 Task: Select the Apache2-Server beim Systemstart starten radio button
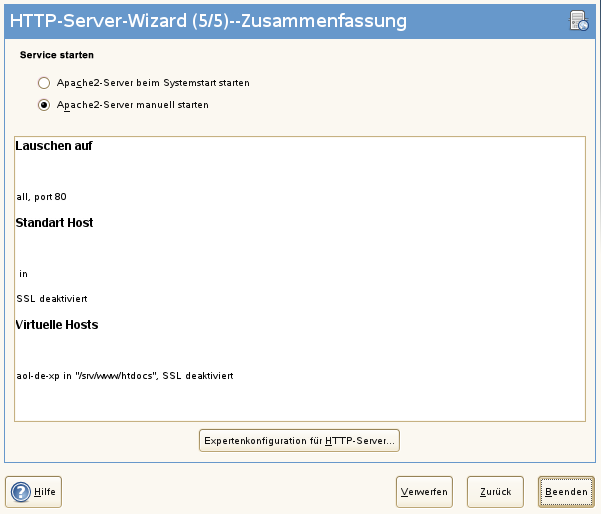click(43, 83)
